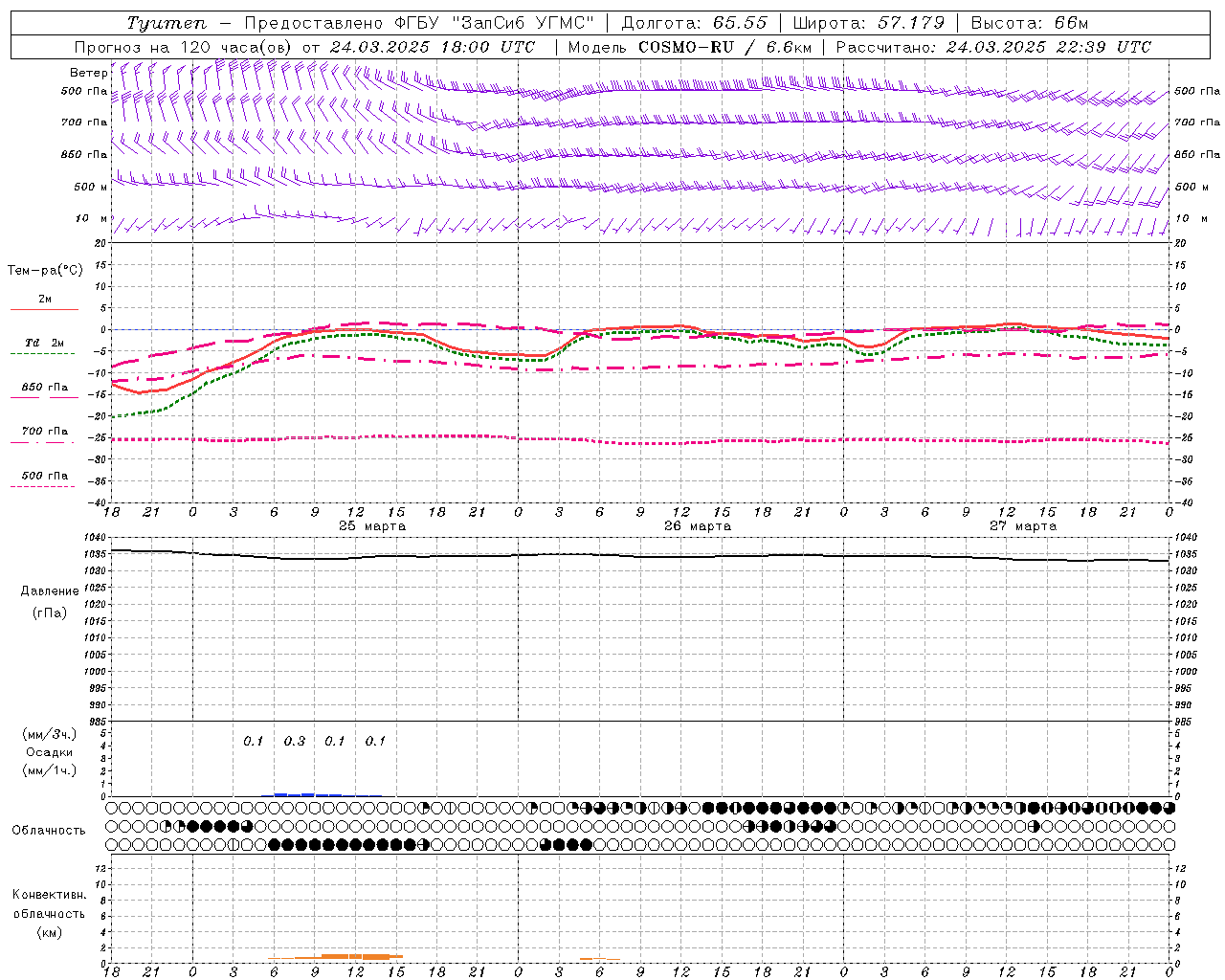Click "Рассчитано: 24.03.2025 22:39 UTC" text
The image size is (1225, 980).
(x=992, y=47)
